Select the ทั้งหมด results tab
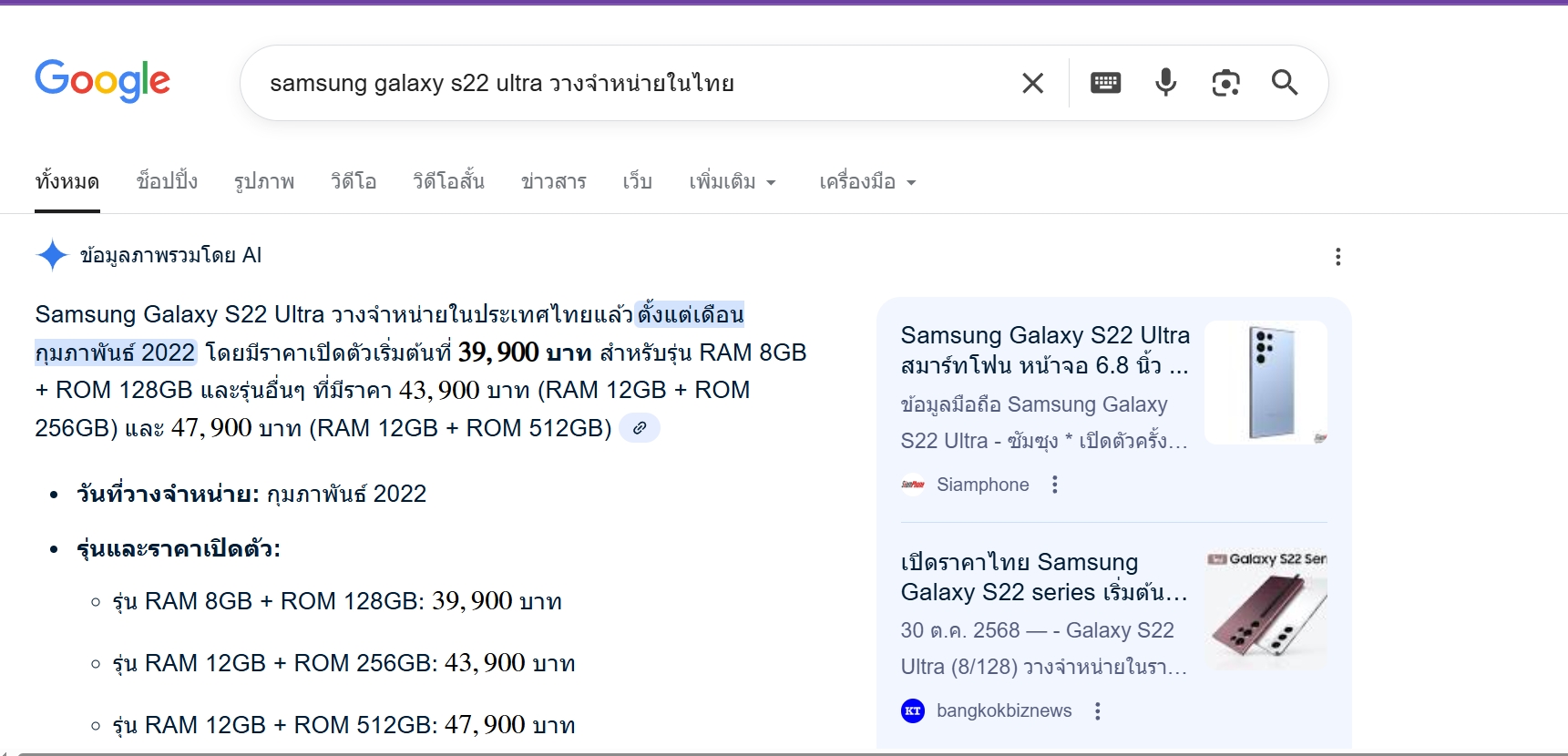 [x=67, y=181]
